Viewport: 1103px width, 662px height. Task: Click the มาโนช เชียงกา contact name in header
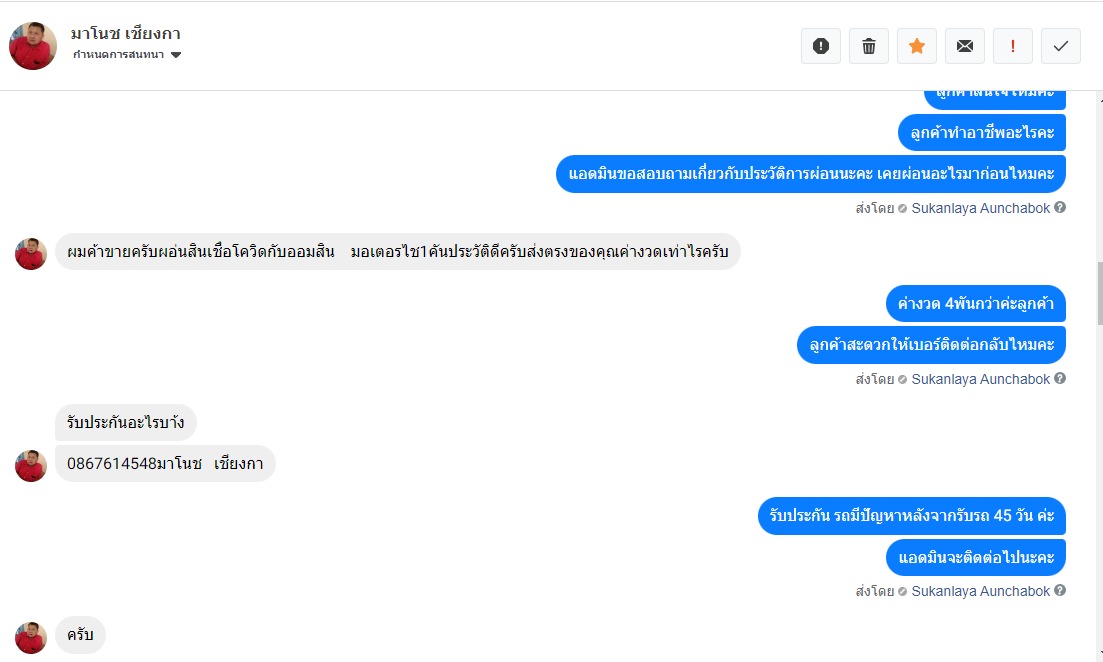pos(125,34)
